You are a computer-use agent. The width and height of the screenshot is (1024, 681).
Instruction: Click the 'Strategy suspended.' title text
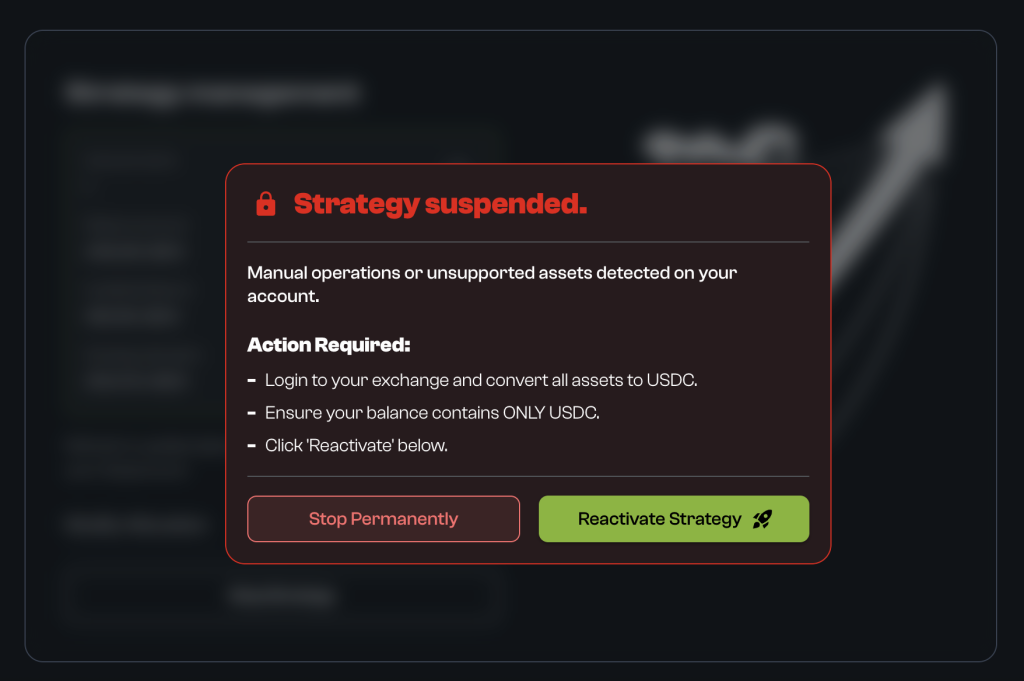(440, 204)
